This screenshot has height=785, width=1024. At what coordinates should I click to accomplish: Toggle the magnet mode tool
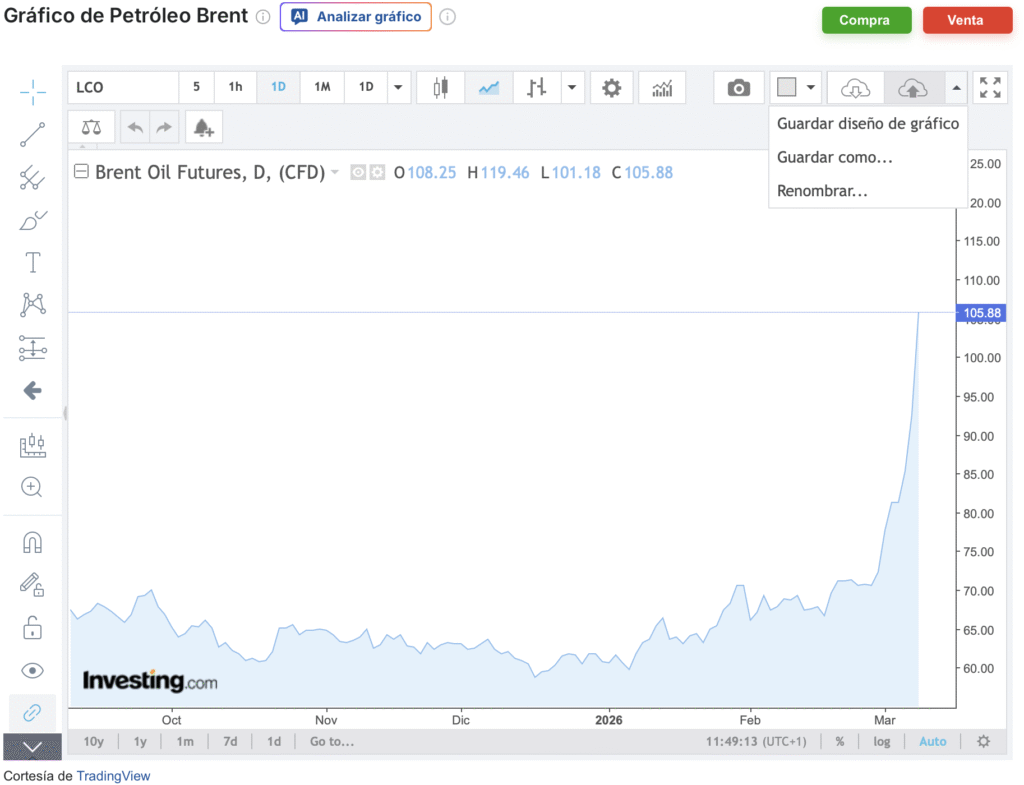pyautogui.click(x=32, y=542)
